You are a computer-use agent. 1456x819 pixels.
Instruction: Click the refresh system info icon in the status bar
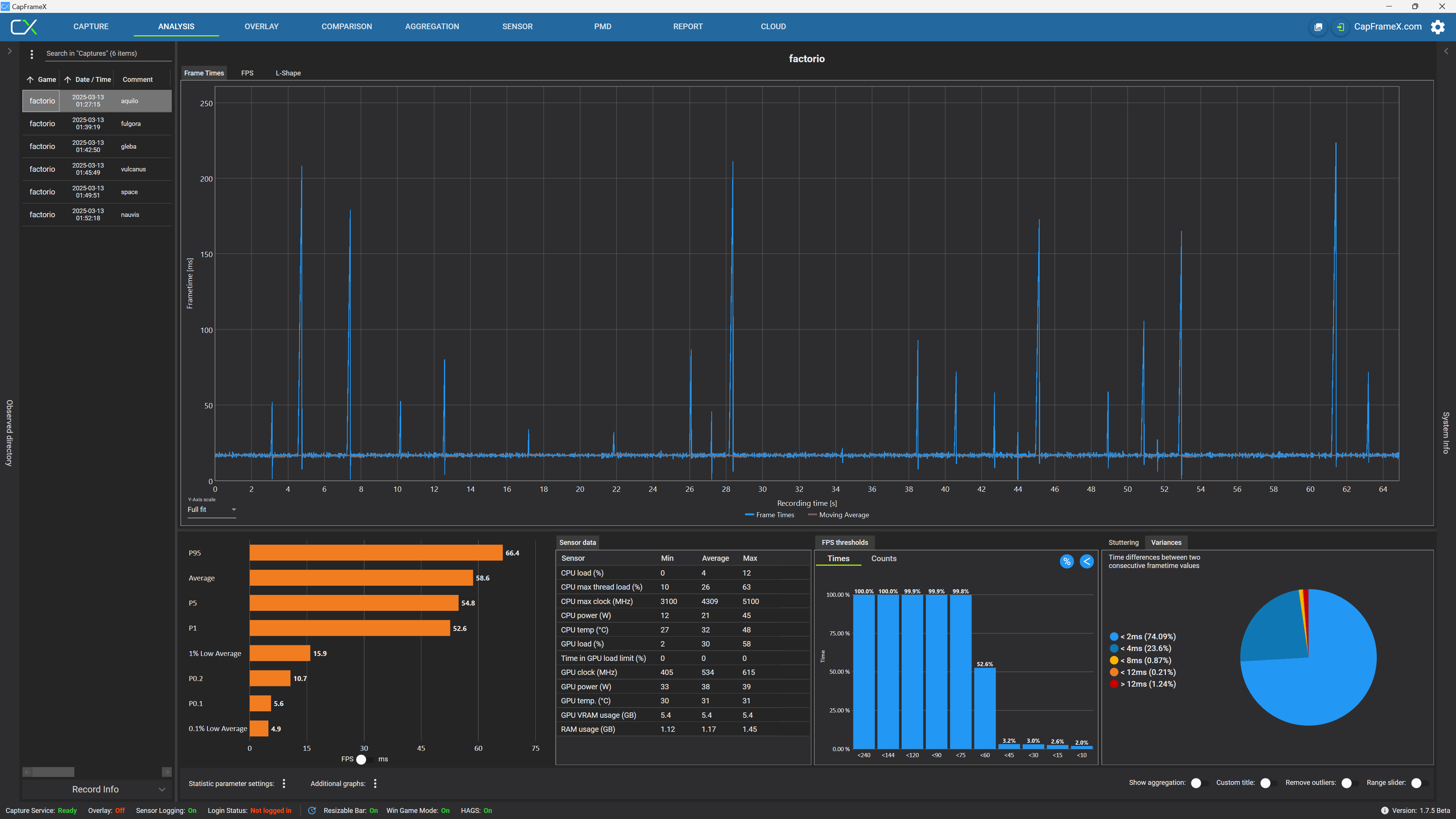click(x=311, y=810)
